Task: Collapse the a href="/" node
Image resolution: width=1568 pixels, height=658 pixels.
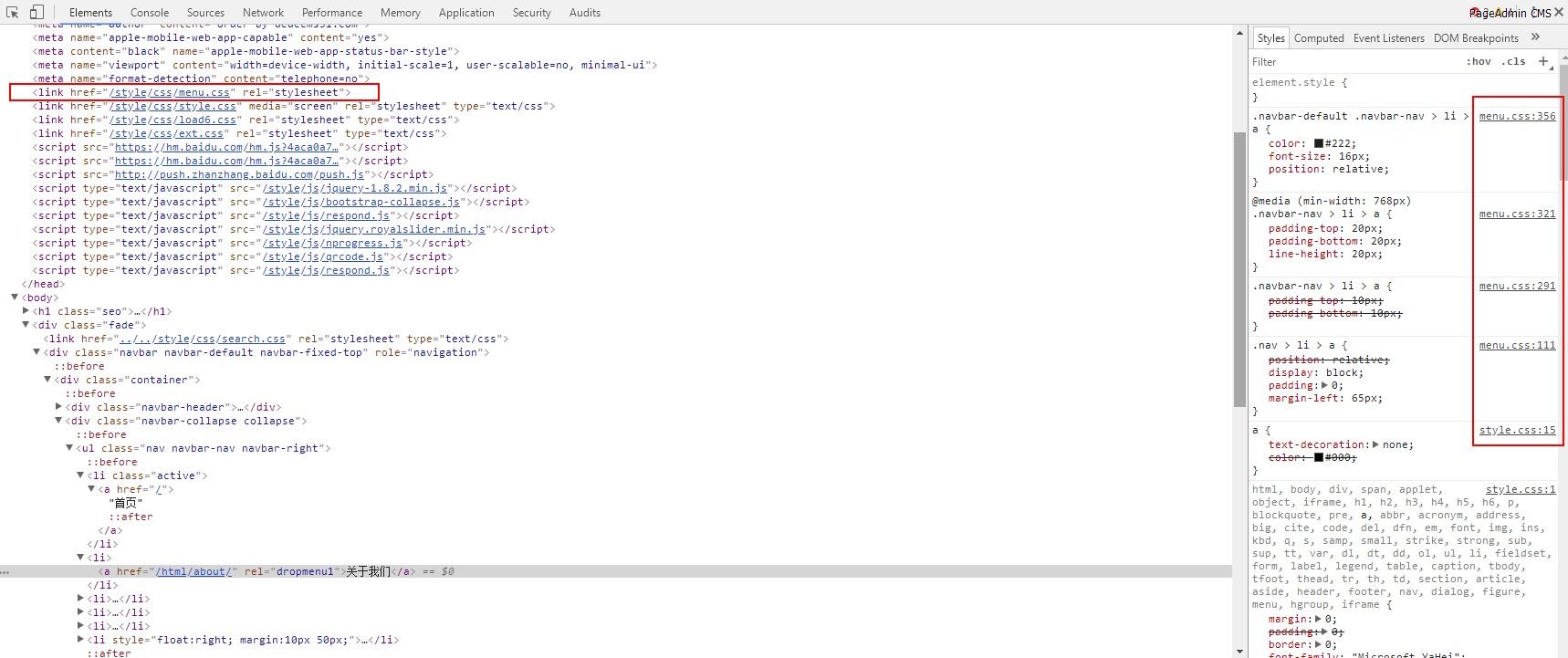Action: (x=91, y=489)
